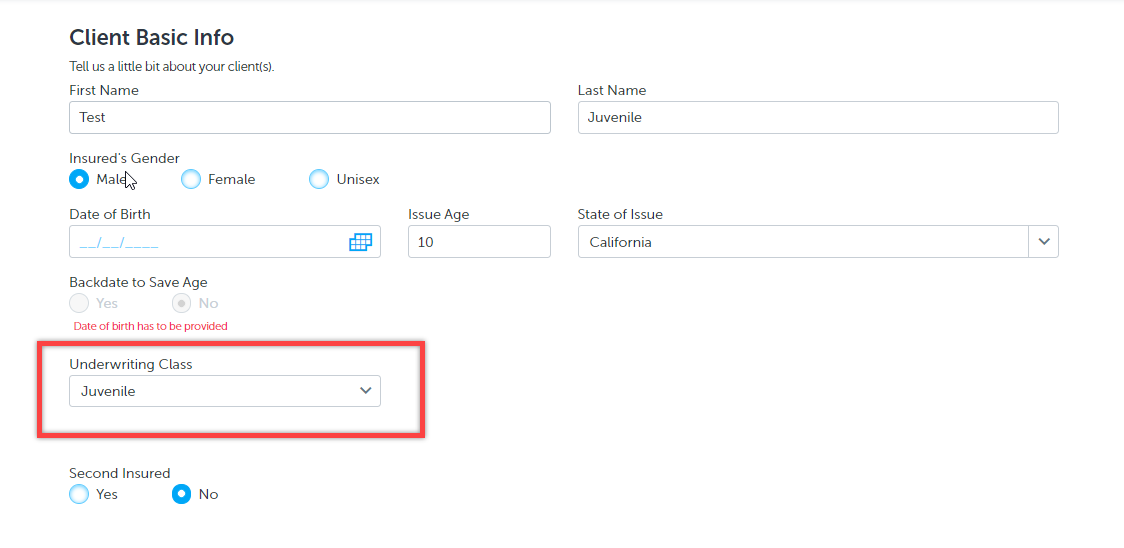The width and height of the screenshot is (1124, 548).
Task: Choose No for Backdate to Save Age
Action: [x=181, y=303]
